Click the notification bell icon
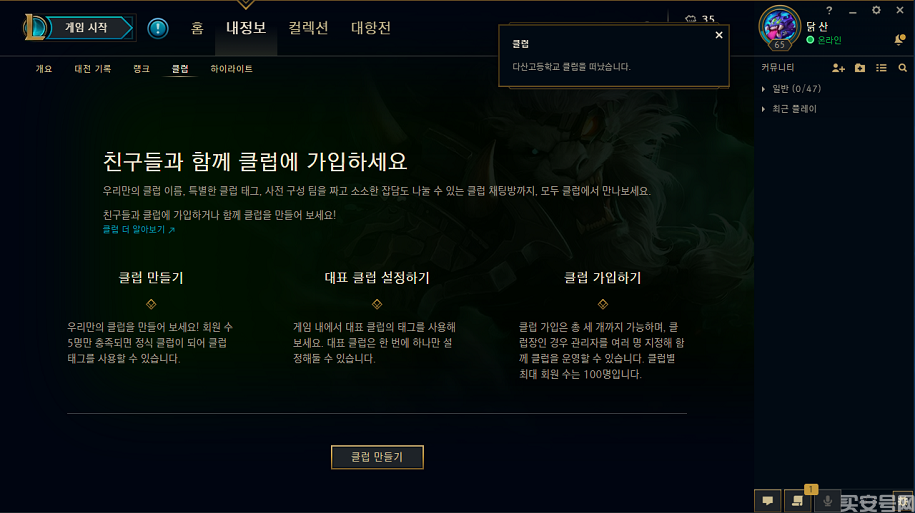Screen dimensions: 915x513 click(x=899, y=40)
